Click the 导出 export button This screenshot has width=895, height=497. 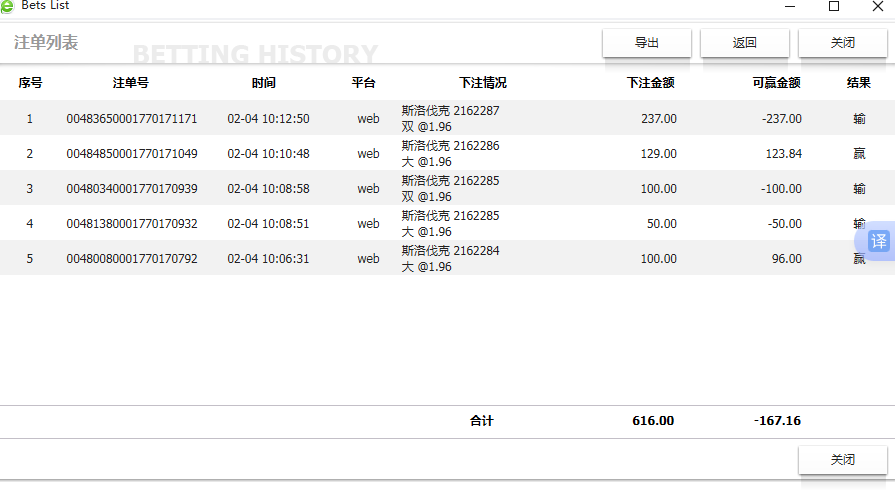(647, 43)
